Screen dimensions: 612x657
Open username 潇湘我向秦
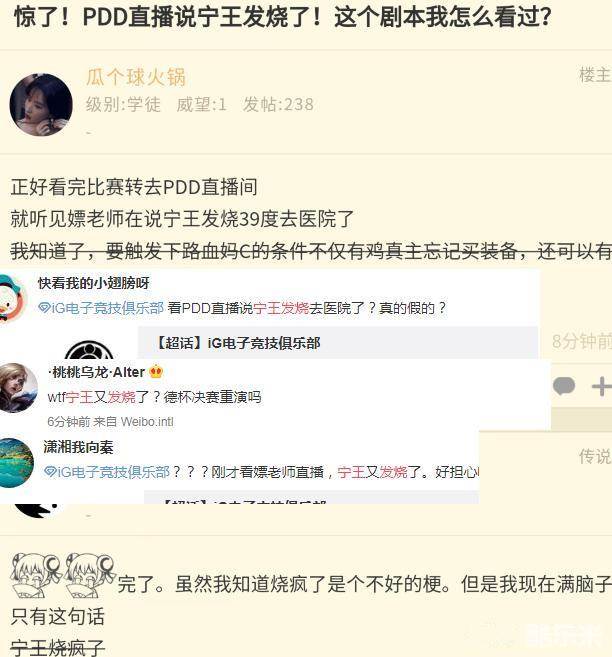pyautogui.click(x=78, y=447)
